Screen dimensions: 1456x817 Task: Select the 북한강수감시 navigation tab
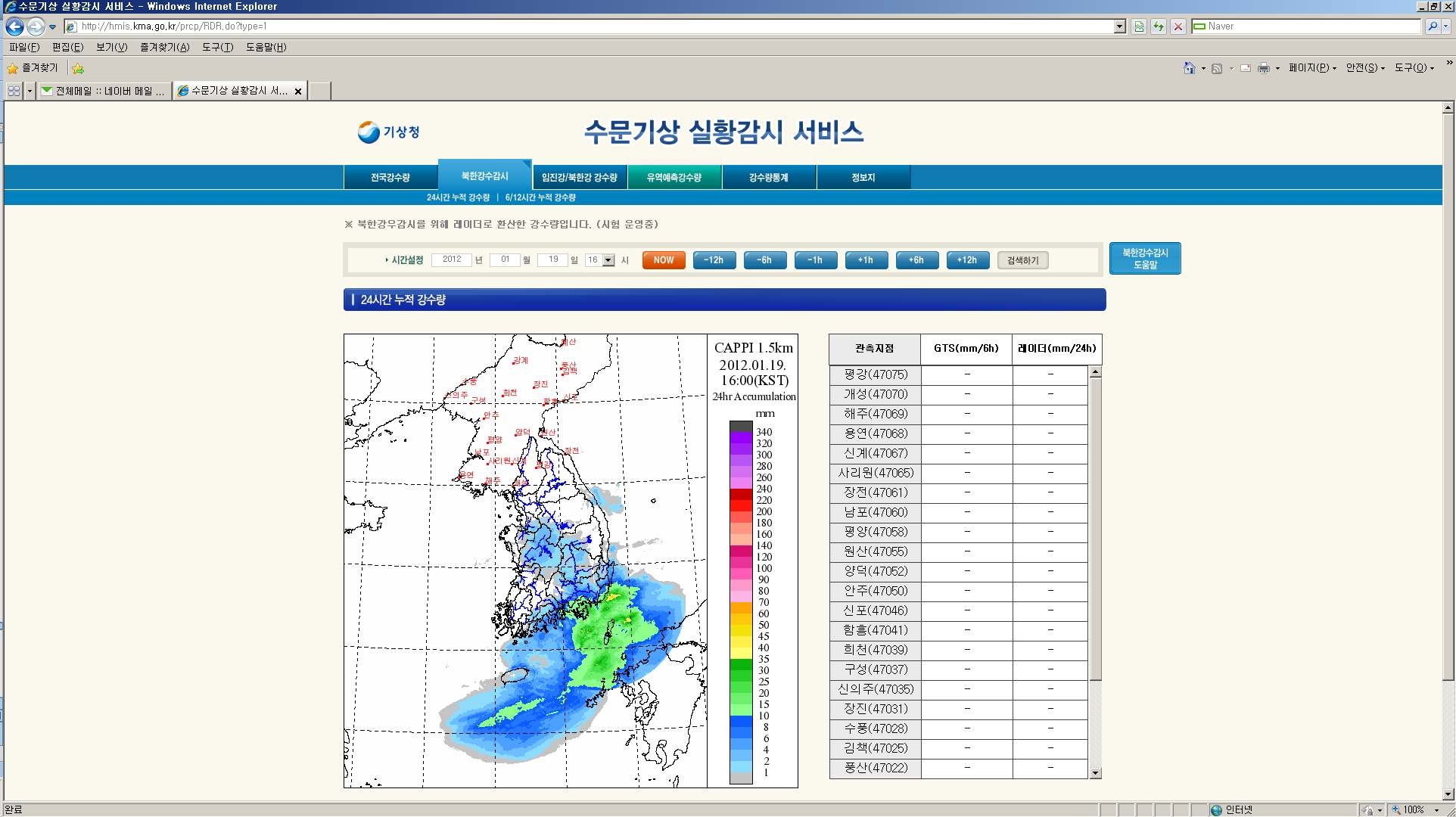coord(485,176)
